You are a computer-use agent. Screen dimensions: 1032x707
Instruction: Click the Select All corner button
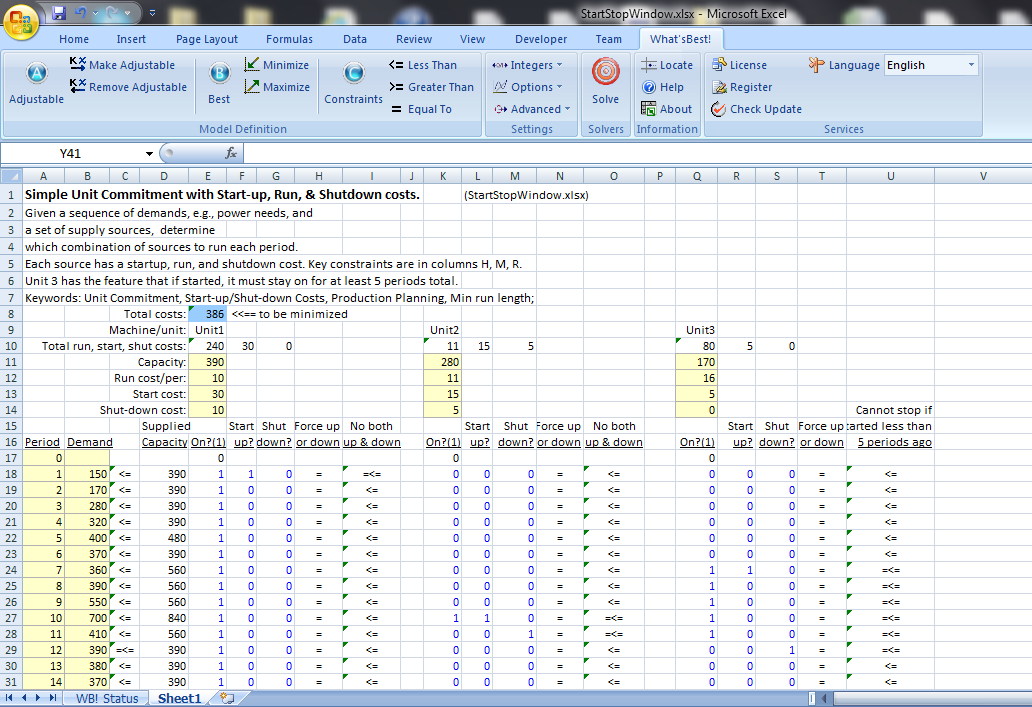click(12, 176)
